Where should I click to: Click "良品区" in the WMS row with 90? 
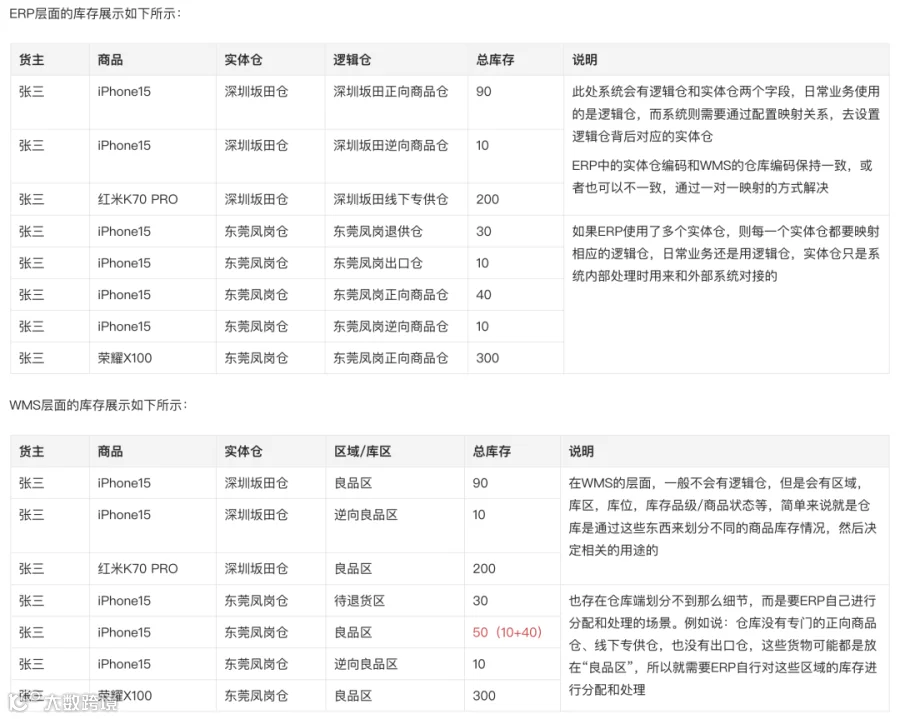pos(353,483)
